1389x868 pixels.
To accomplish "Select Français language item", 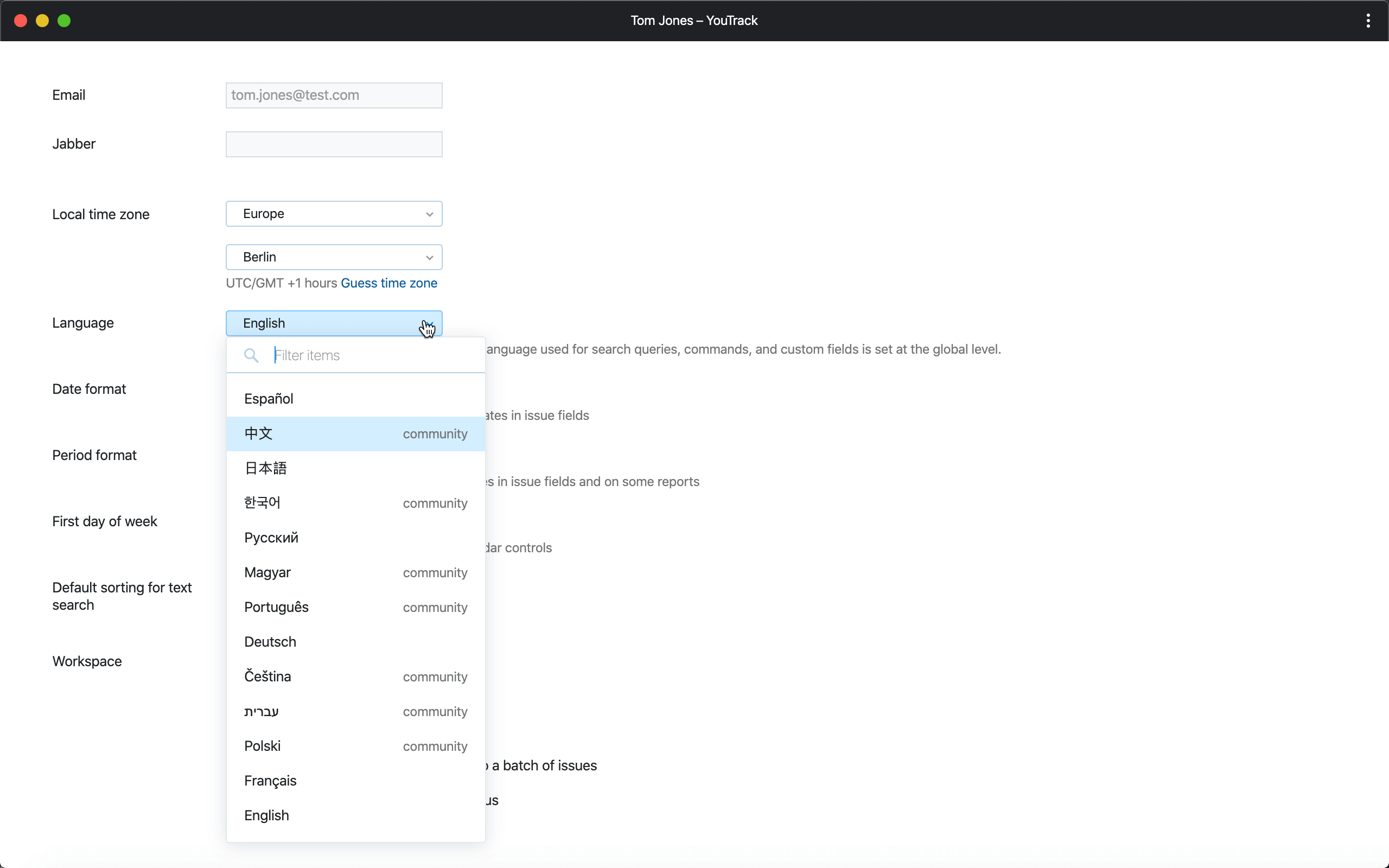I will [x=270, y=781].
